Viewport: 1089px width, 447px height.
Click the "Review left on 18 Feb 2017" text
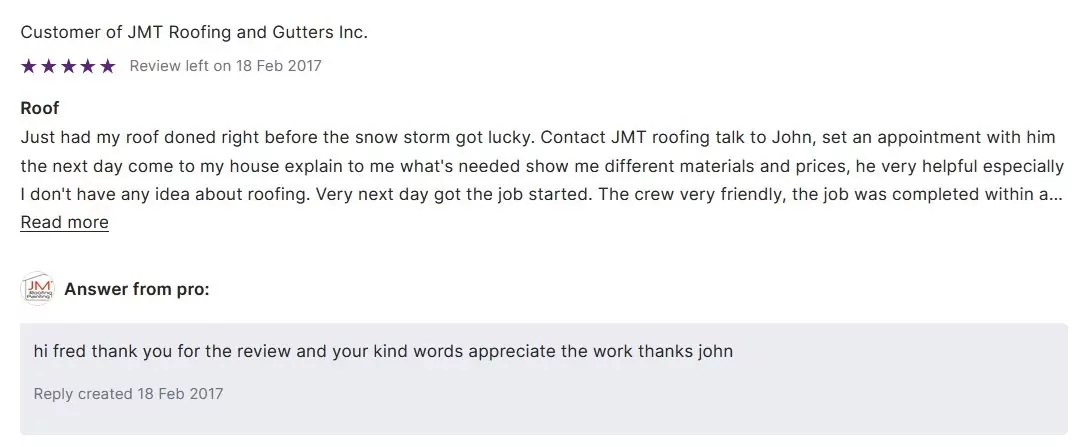(225, 66)
